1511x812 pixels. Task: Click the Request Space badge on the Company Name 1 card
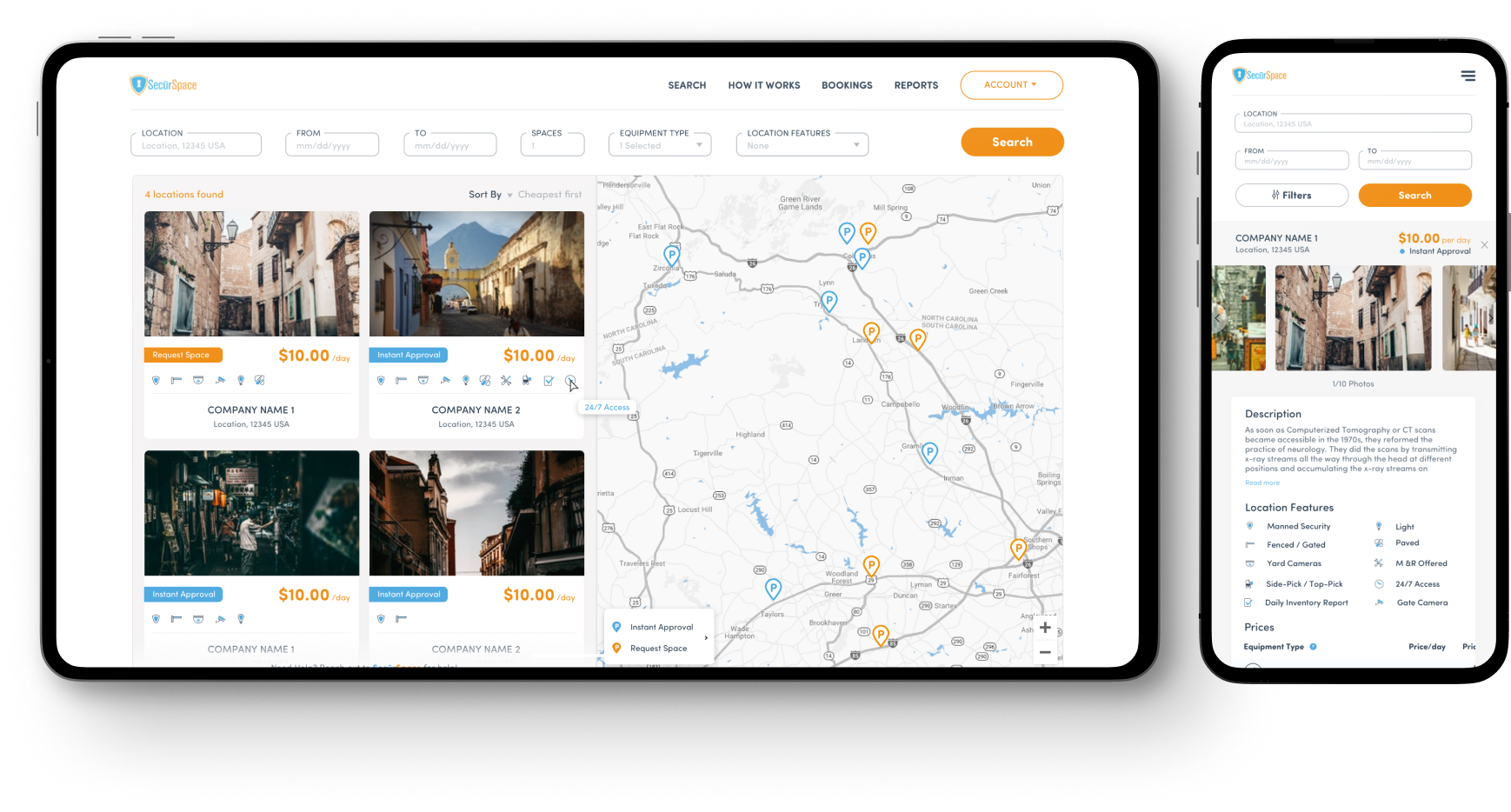point(183,355)
